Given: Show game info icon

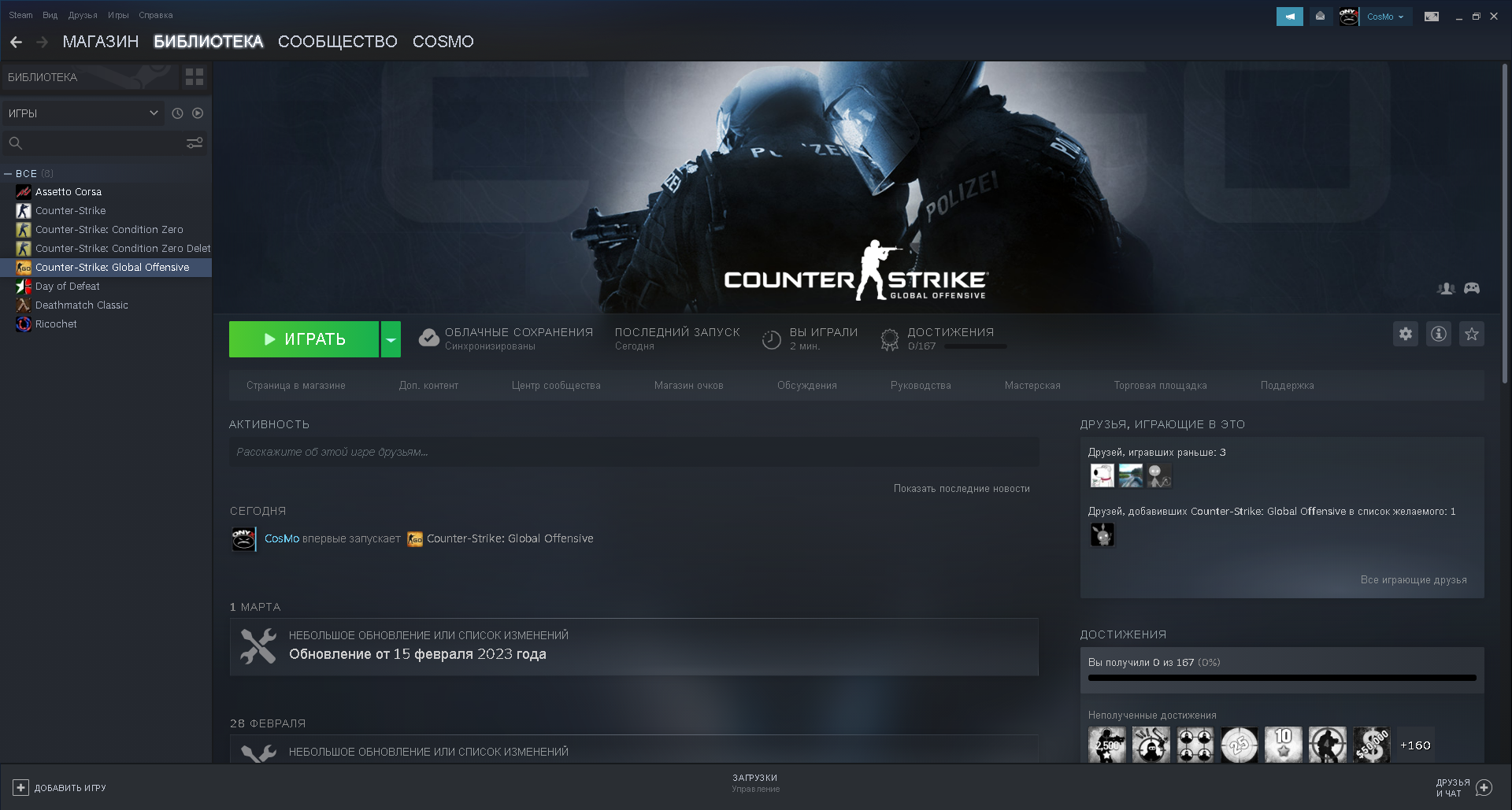Looking at the screenshot, I should click(1439, 334).
